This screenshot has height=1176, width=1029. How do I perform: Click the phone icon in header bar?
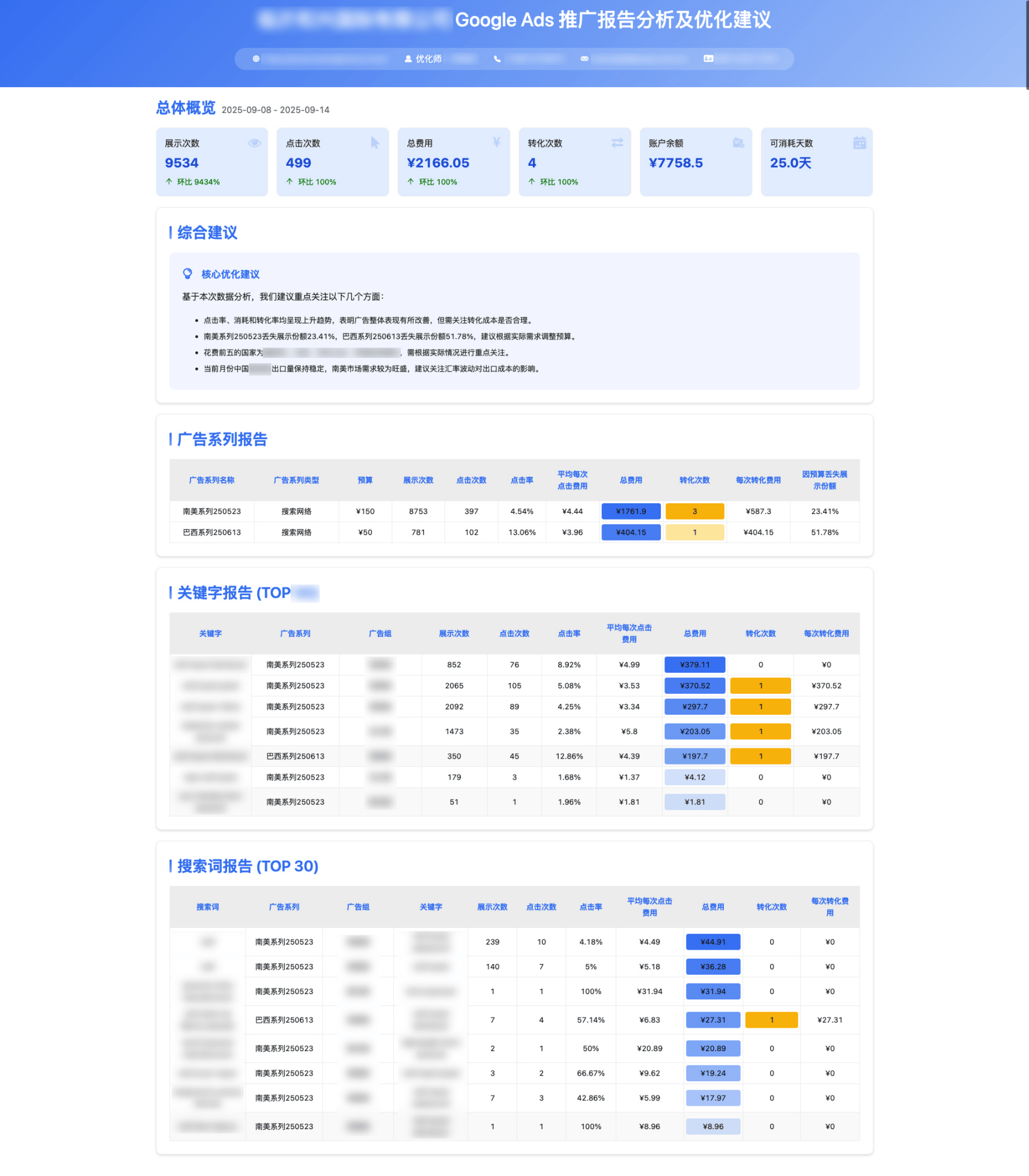[497, 59]
